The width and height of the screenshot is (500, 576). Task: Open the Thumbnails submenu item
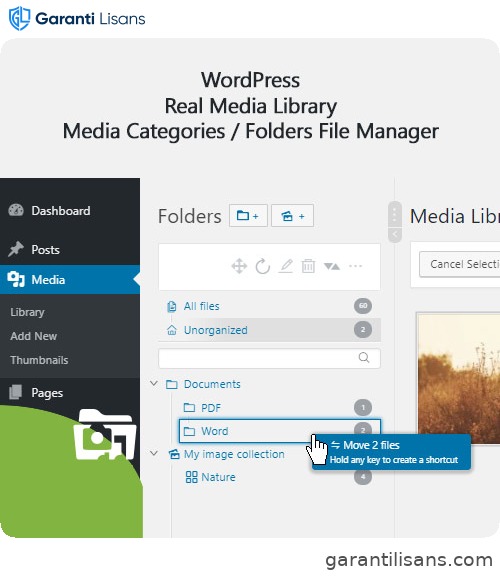[39, 360]
